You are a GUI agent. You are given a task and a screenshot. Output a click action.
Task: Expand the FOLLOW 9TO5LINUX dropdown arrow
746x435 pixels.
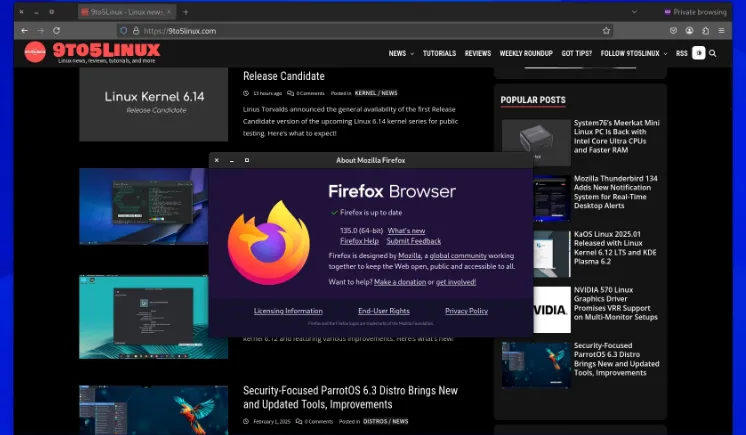pos(665,54)
